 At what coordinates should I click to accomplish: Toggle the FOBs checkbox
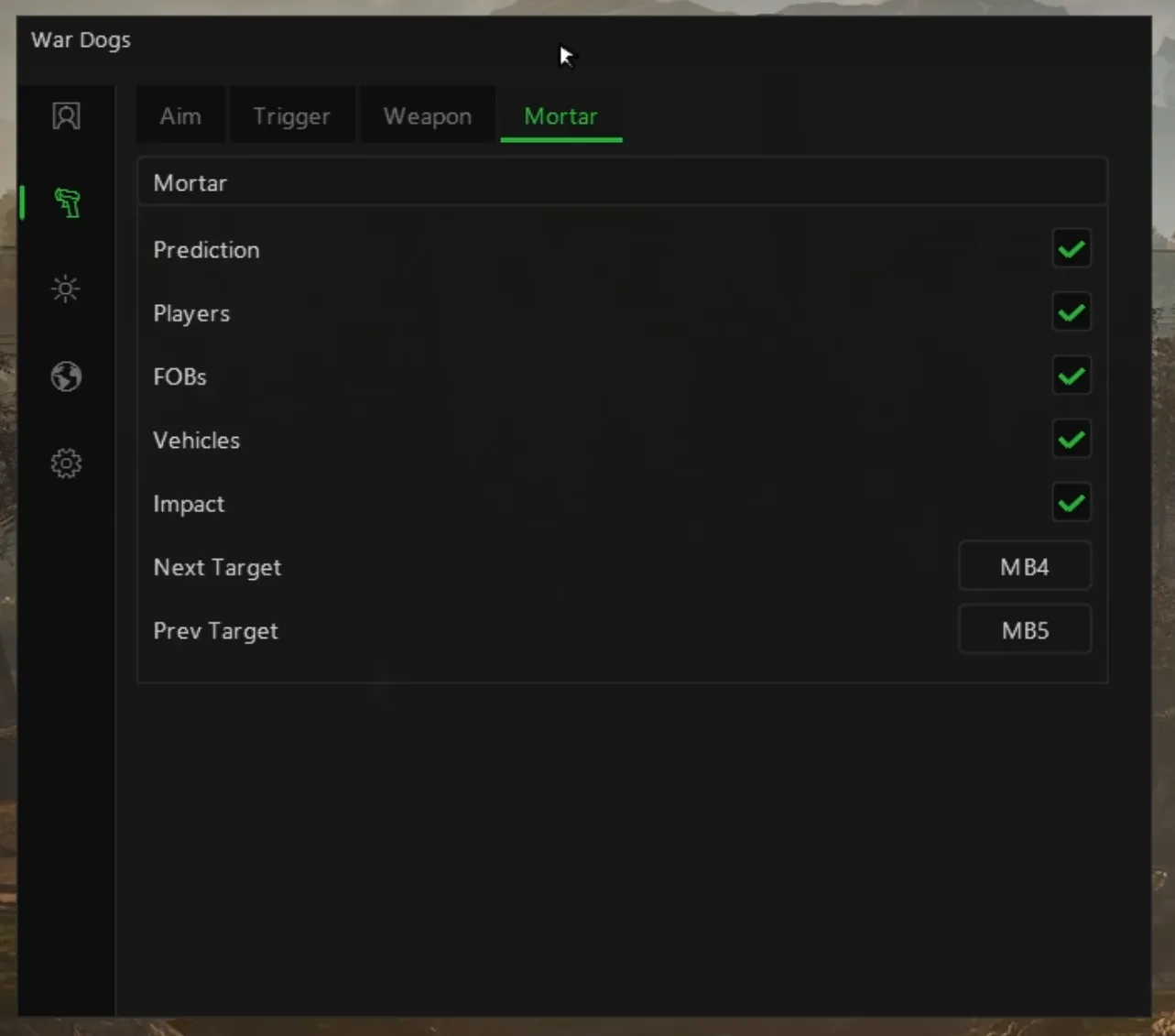[1071, 376]
